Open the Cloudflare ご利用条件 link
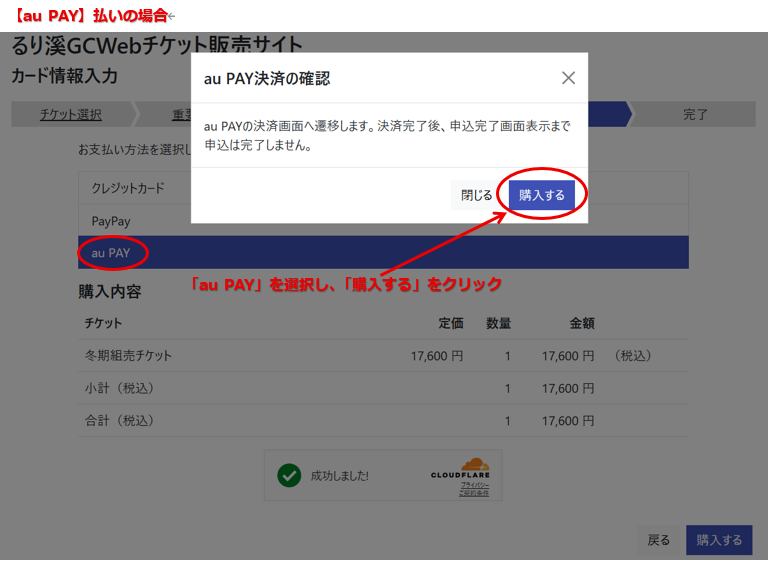 (474, 493)
